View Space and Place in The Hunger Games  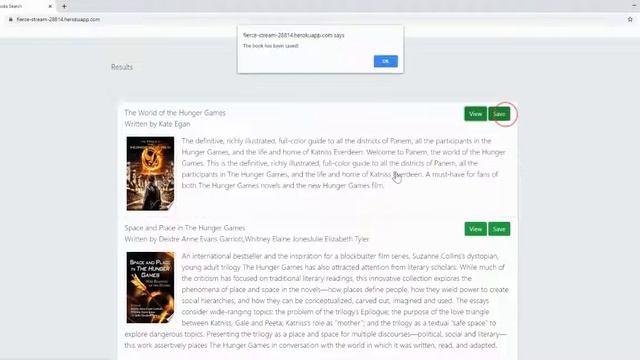pos(476,229)
